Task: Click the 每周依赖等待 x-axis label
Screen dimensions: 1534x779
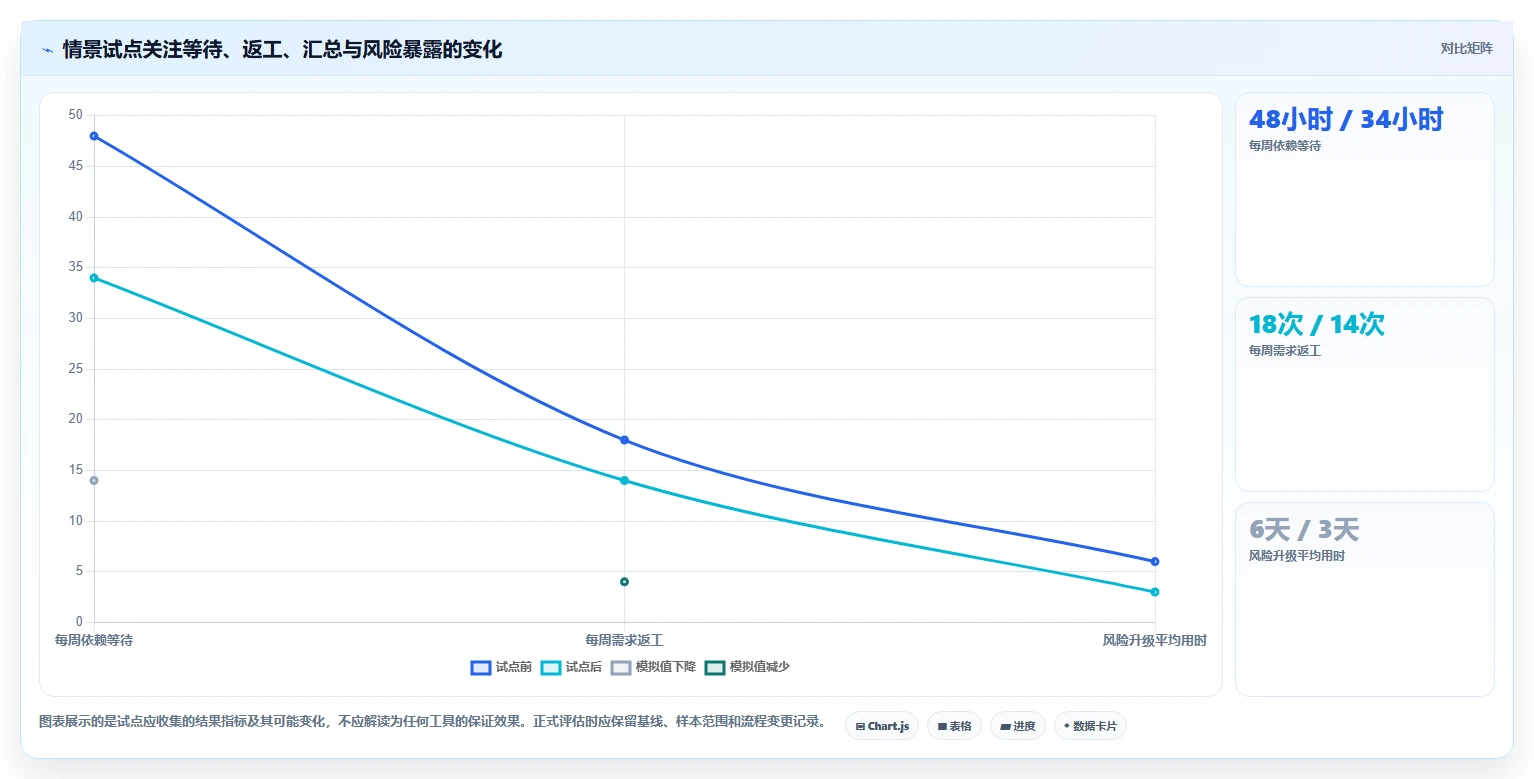Action: click(x=94, y=640)
